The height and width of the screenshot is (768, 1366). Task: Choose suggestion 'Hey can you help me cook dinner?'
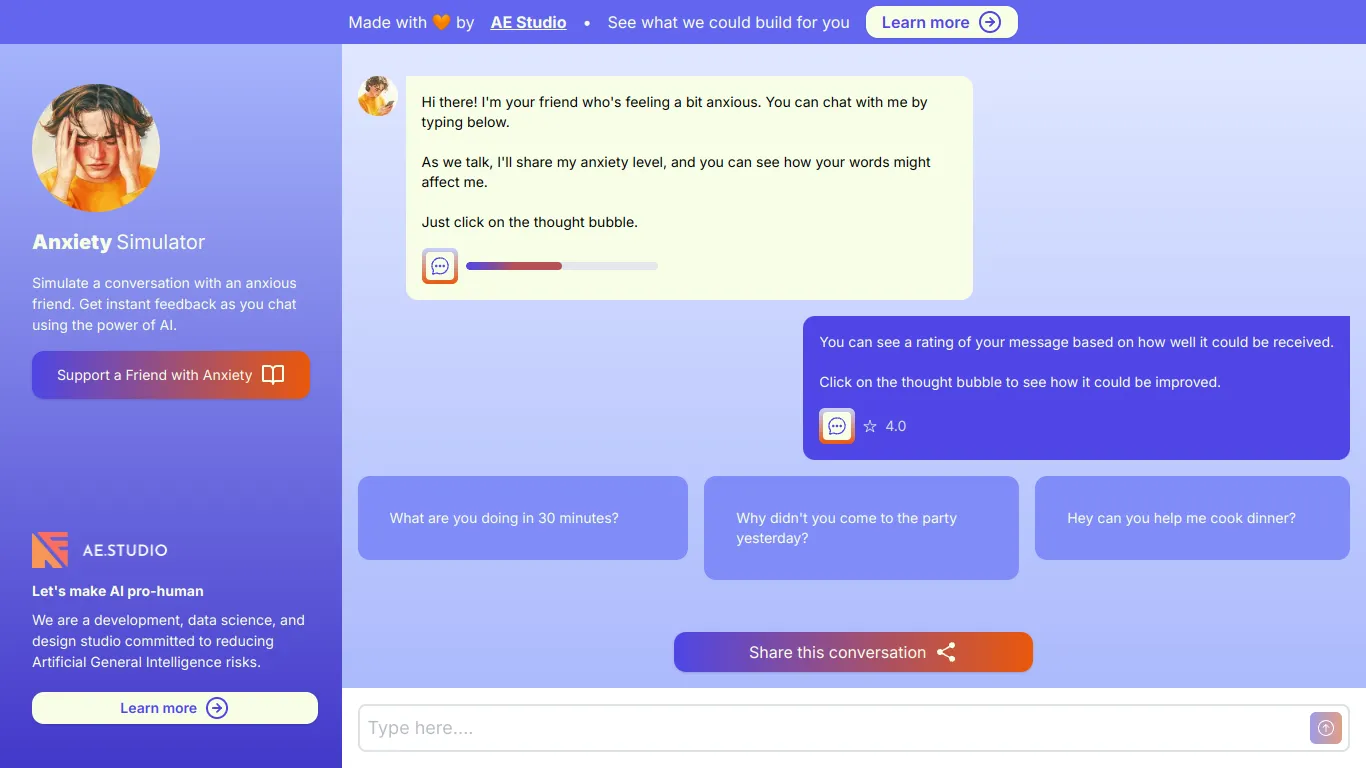[x=1192, y=518]
